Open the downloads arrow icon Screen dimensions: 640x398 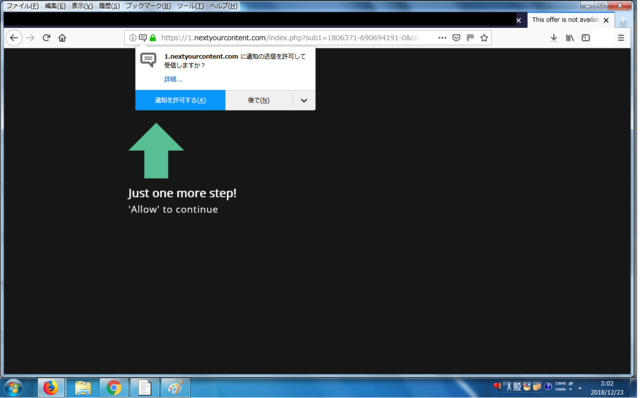[554, 38]
